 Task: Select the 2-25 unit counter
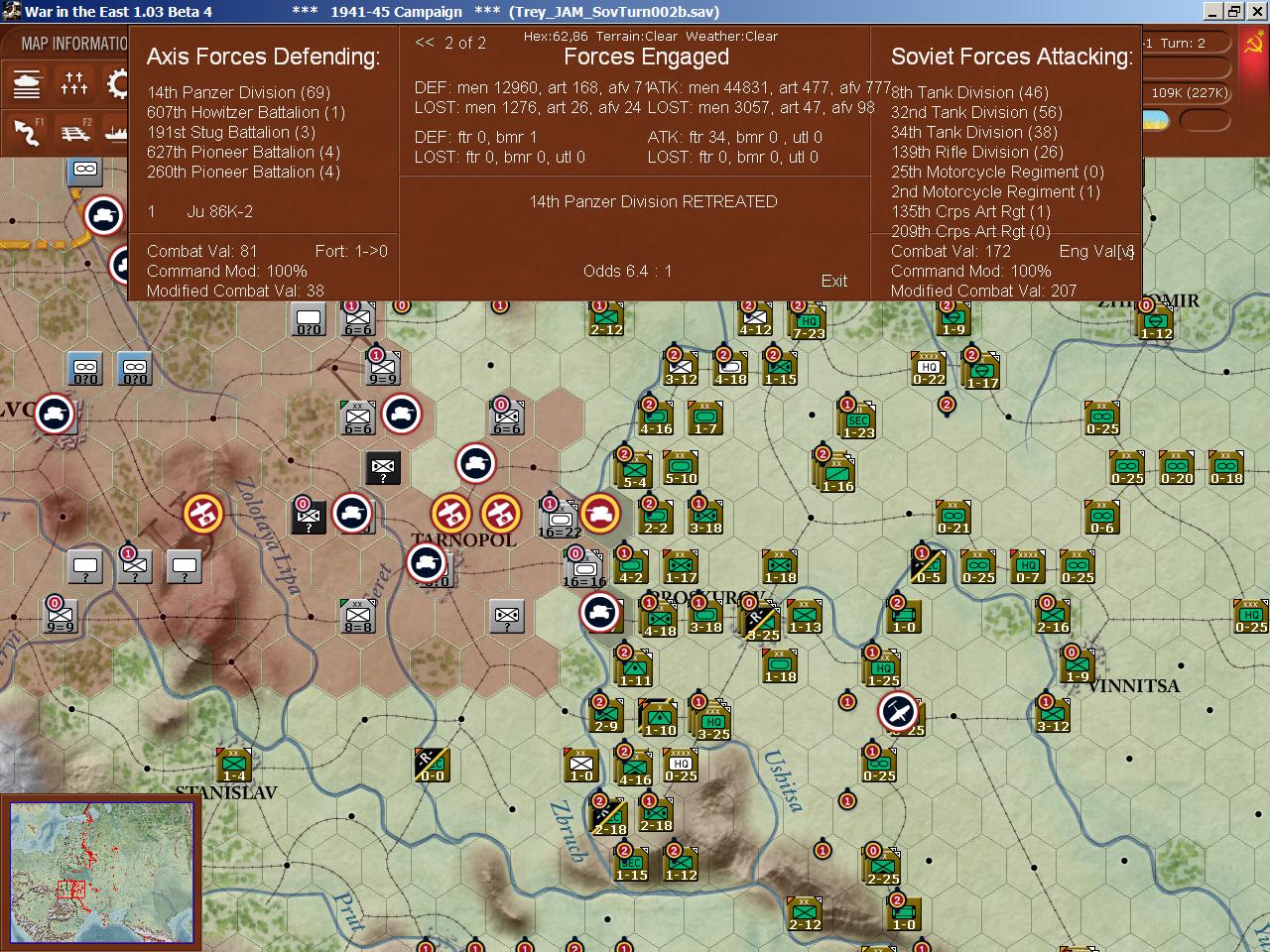[883, 867]
